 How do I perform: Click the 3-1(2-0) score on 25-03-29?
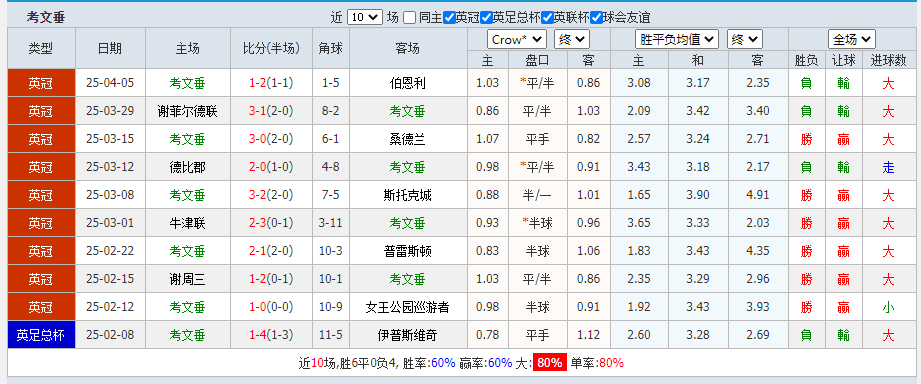coord(271,111)
